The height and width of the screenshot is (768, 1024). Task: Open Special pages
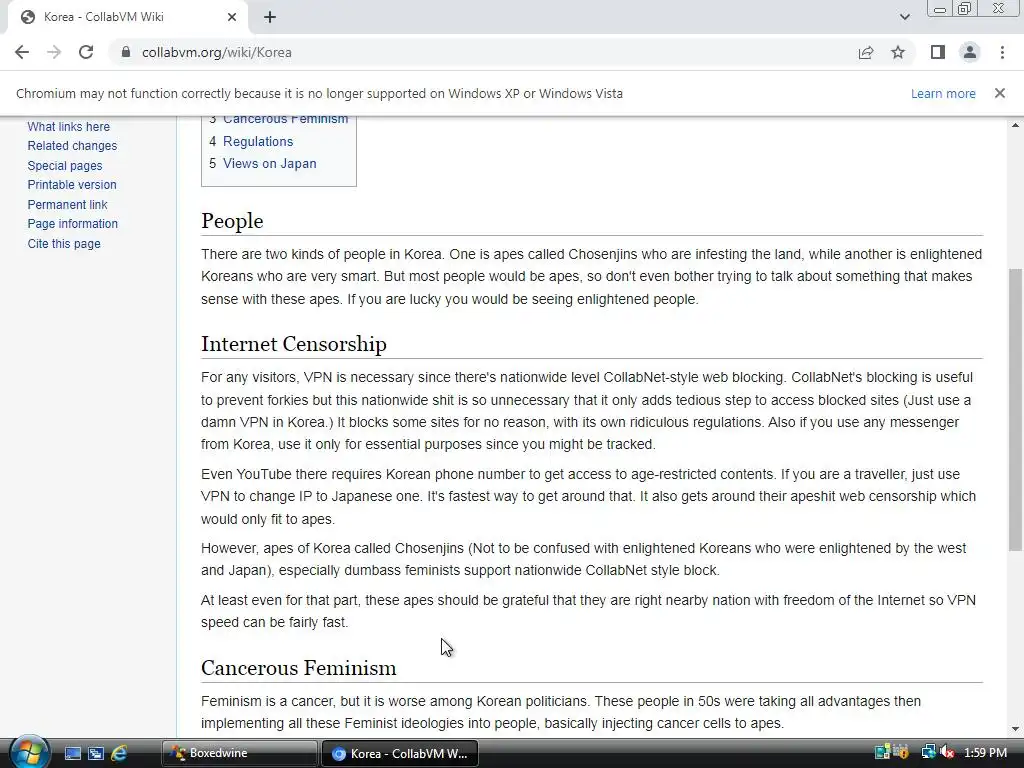pos(65,165)
